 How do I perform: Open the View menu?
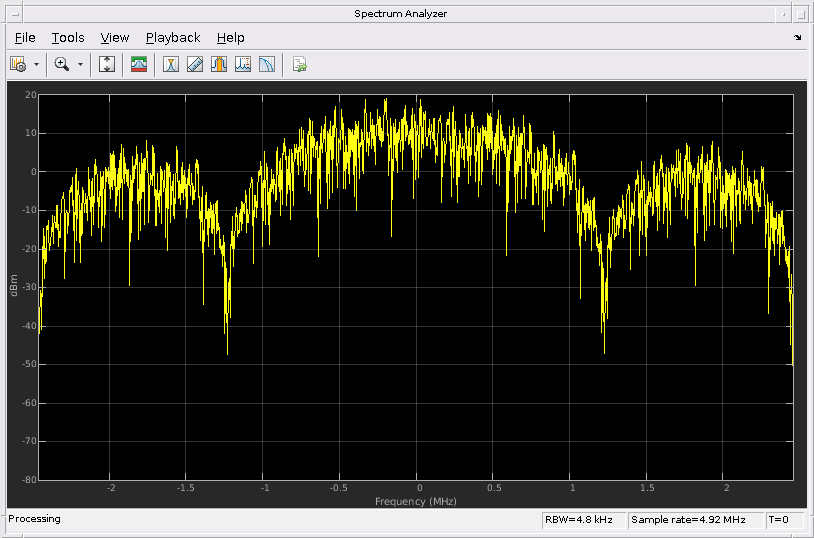pos(115,37)
